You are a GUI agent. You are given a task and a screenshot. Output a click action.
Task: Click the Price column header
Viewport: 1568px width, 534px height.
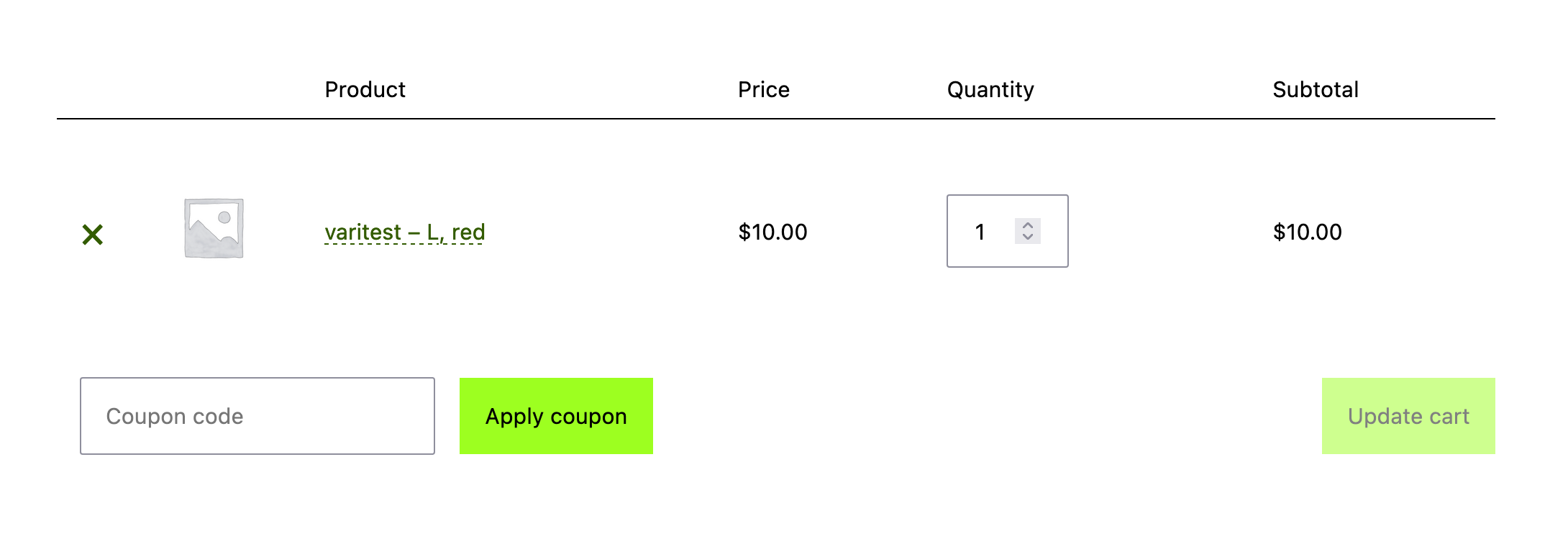coord(763,89)
